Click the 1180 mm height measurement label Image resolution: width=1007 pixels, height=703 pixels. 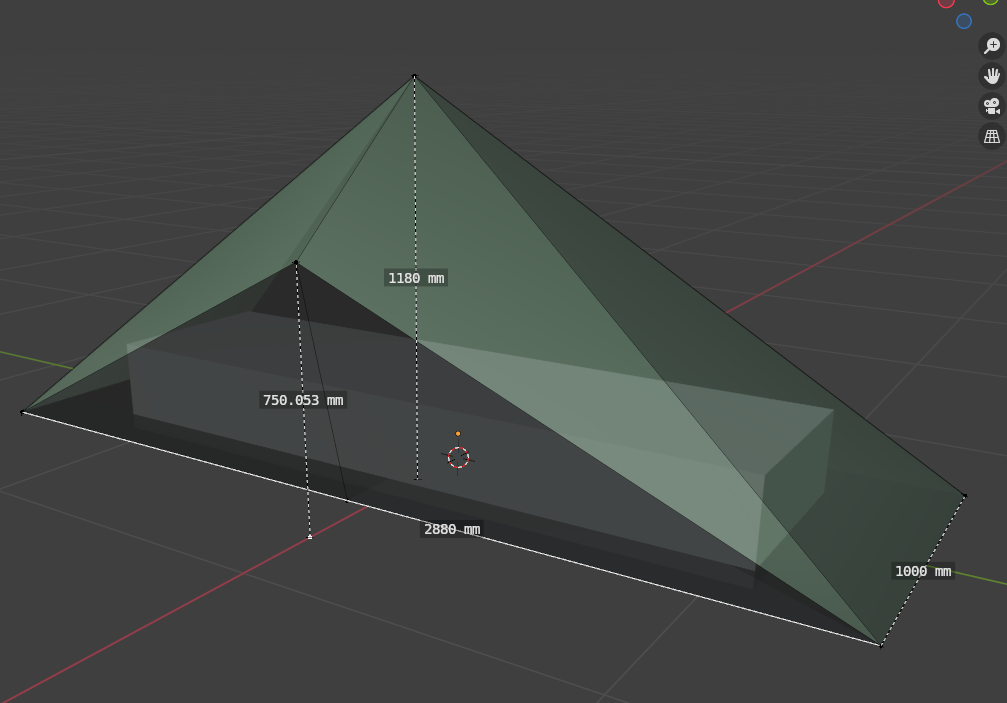click(x=415, y=278)
